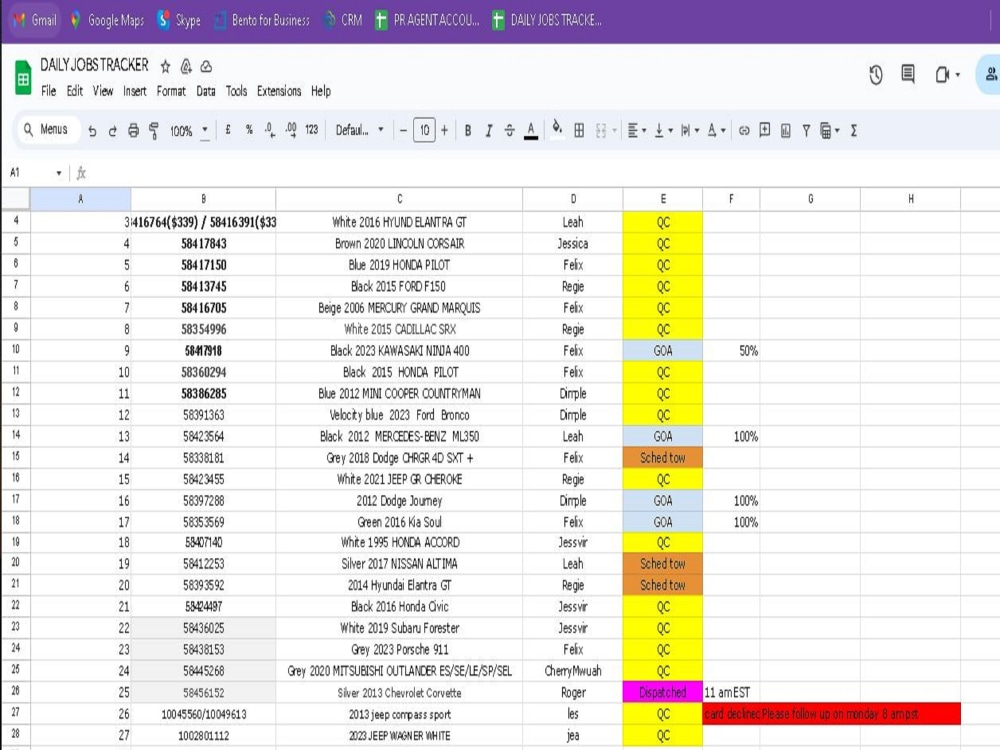Select the Paint format tool
This screenshot has height=750, width=1000.
click(154, 131)
